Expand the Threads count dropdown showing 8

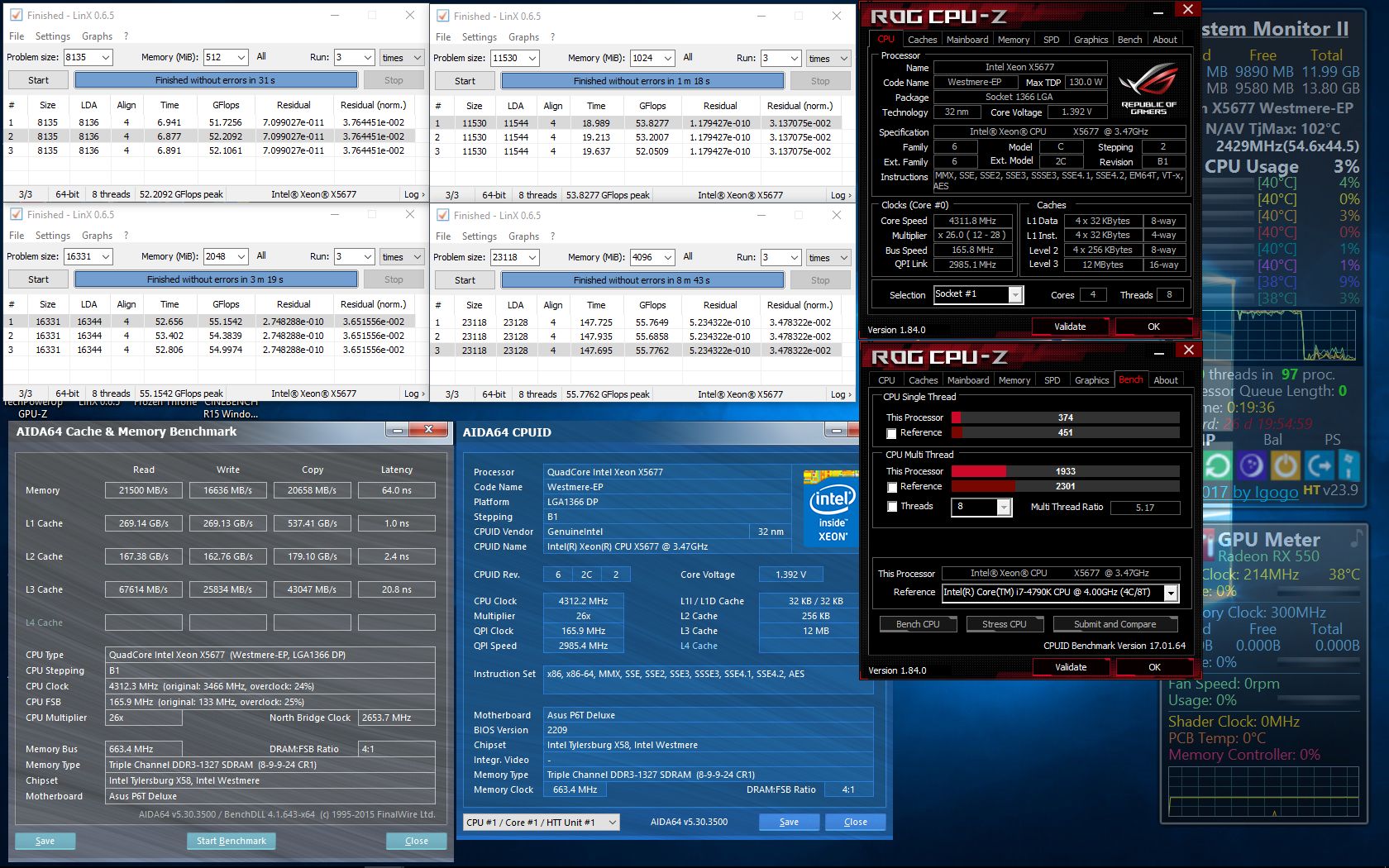[x=1004, y=507]
